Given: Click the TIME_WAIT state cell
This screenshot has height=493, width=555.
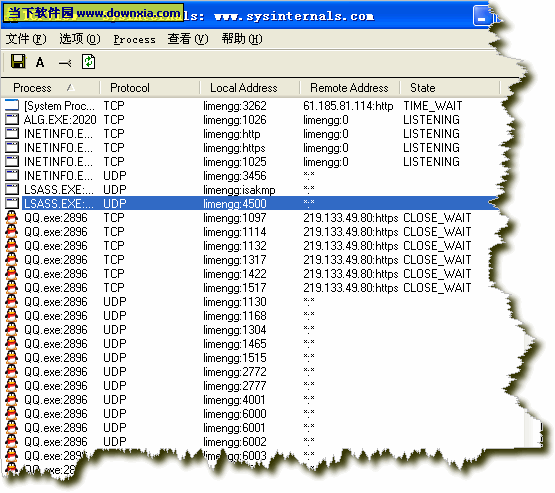Looking at the screenshot, I should (433, 106).
